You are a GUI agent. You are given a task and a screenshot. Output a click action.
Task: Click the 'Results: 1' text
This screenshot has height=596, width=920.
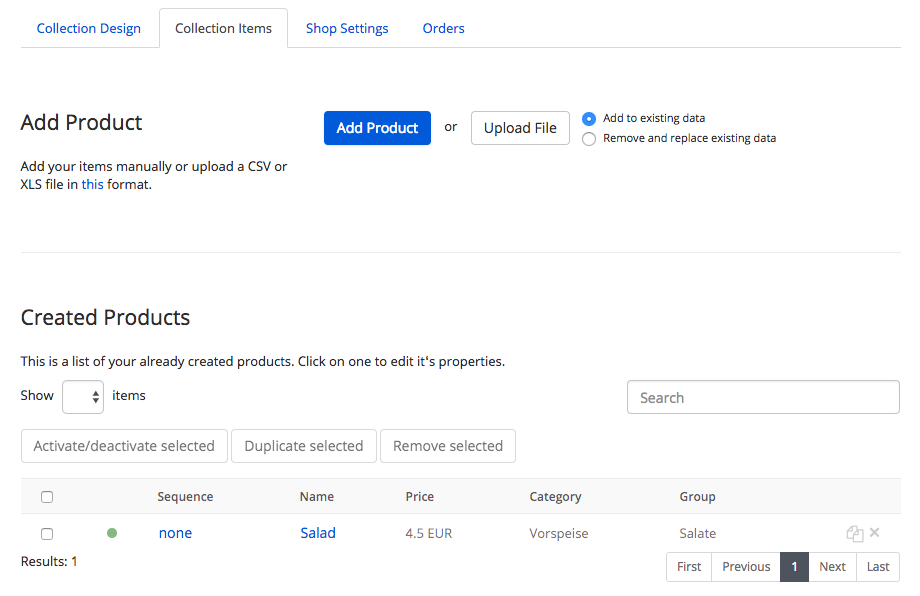[x=49, y=561]
